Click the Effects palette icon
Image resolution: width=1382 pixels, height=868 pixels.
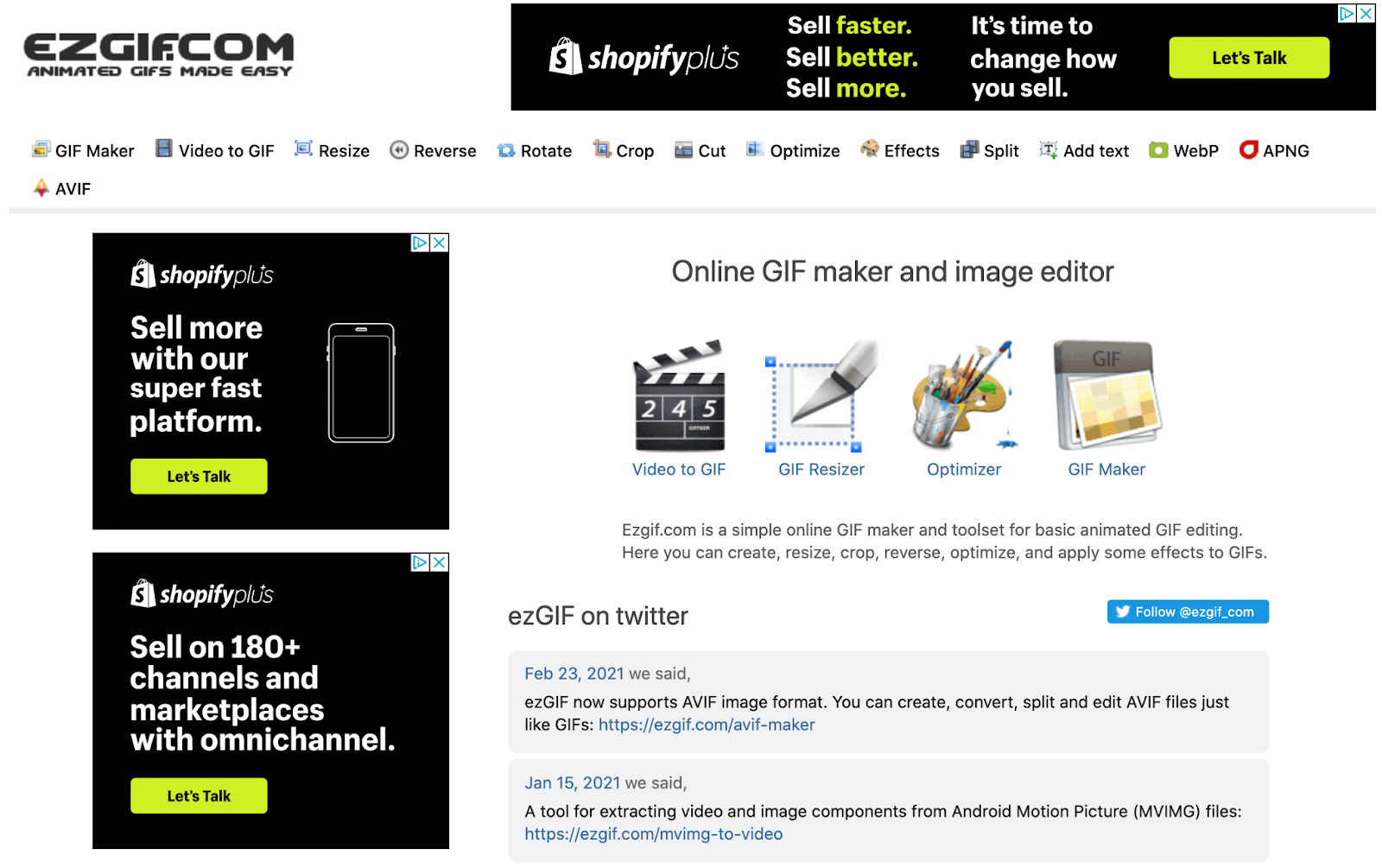(x=869, y=149)
